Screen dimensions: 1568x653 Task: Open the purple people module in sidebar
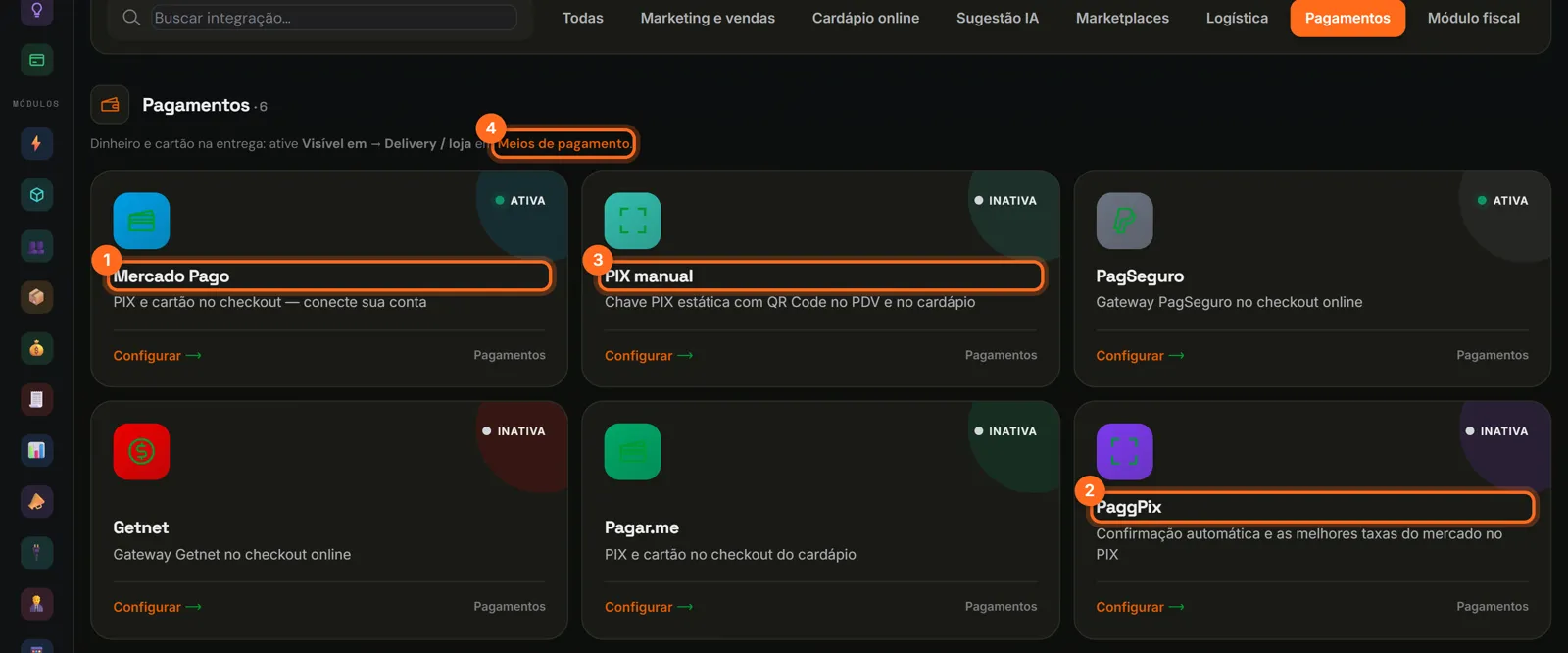[36, 246]
